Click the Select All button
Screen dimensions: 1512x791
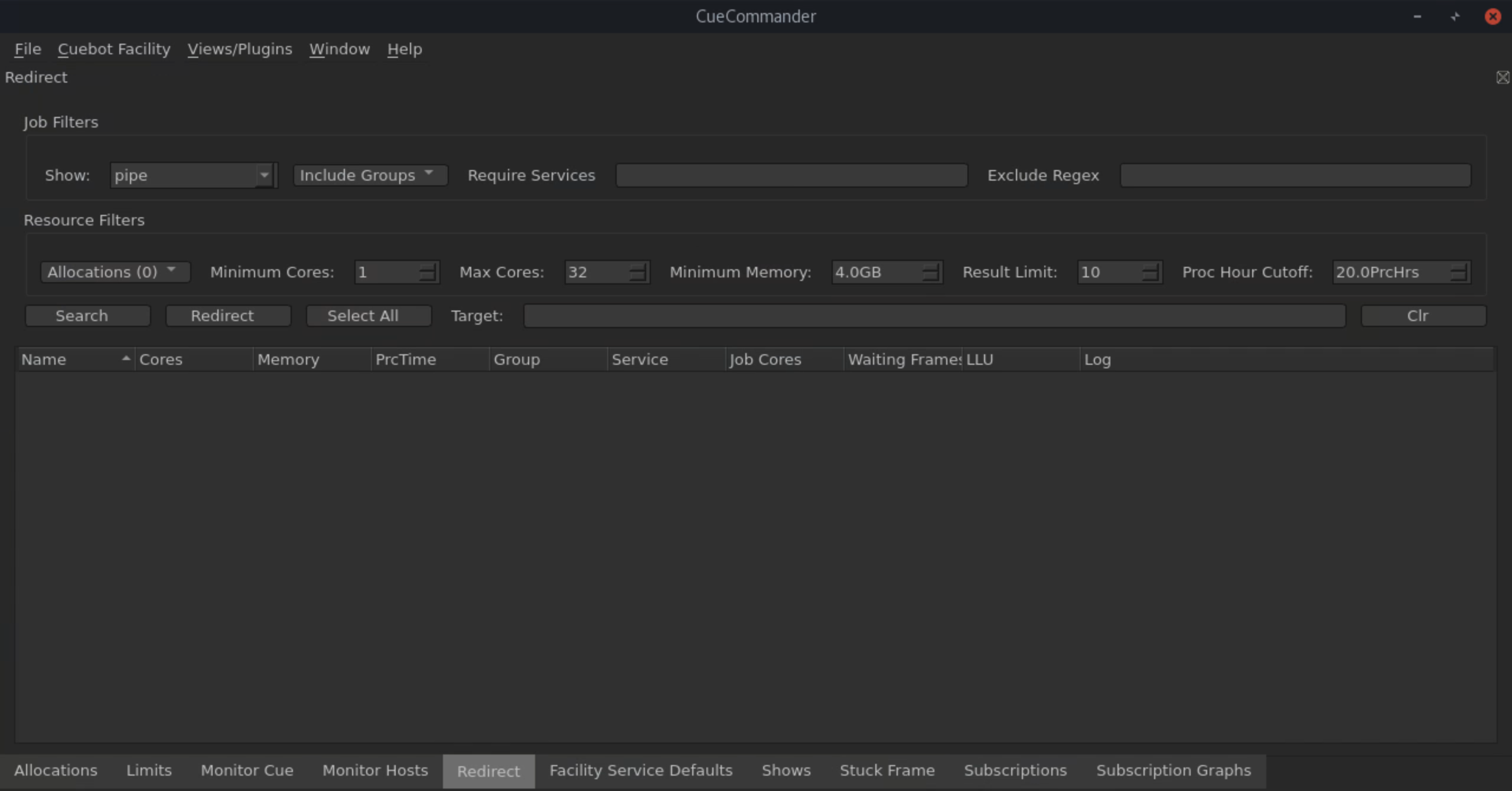coord(369,316)
